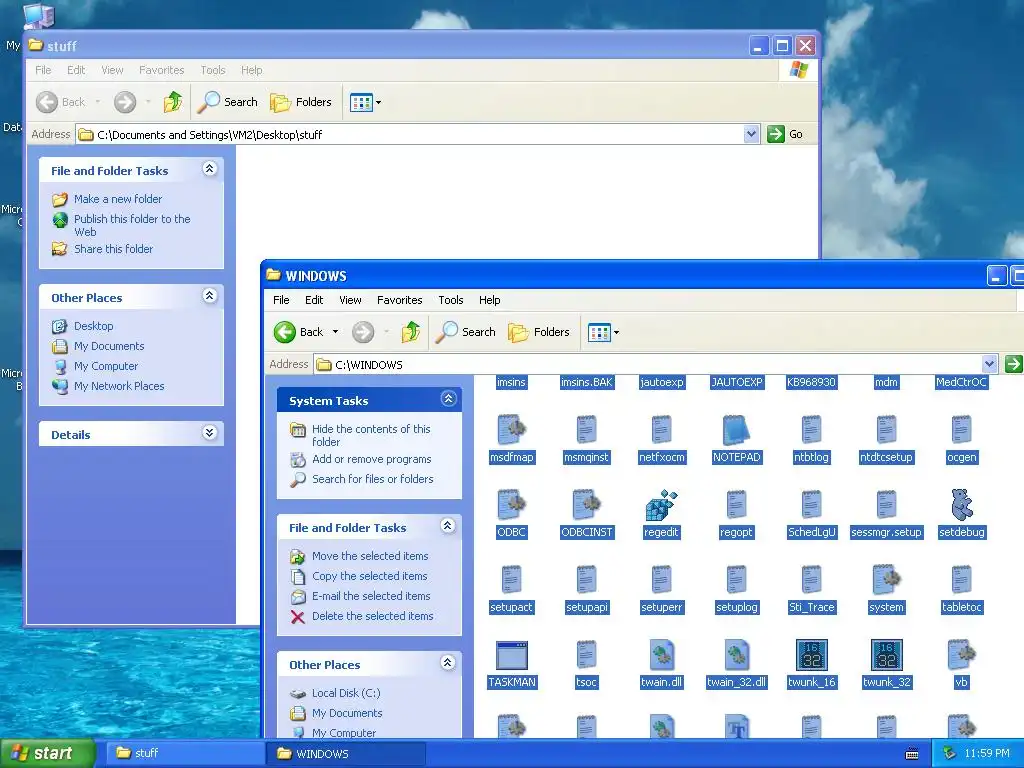This screenshot has height=768, width=1024.
Task: Click Add or remove programs link
Action: tap(372, 459)
